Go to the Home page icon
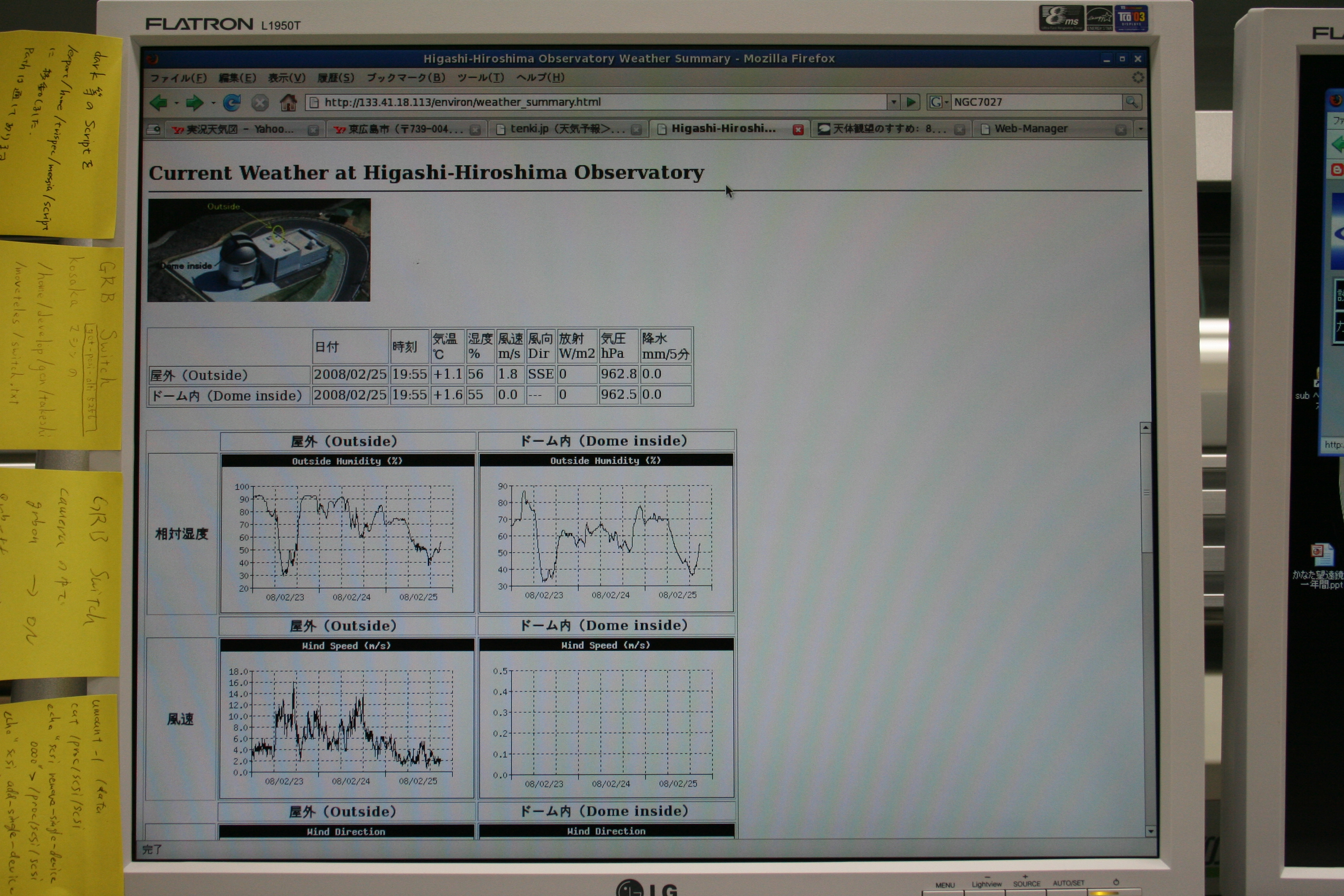Image resolution: width=1344 pixels, height=896 pixels. click(288, 103)
